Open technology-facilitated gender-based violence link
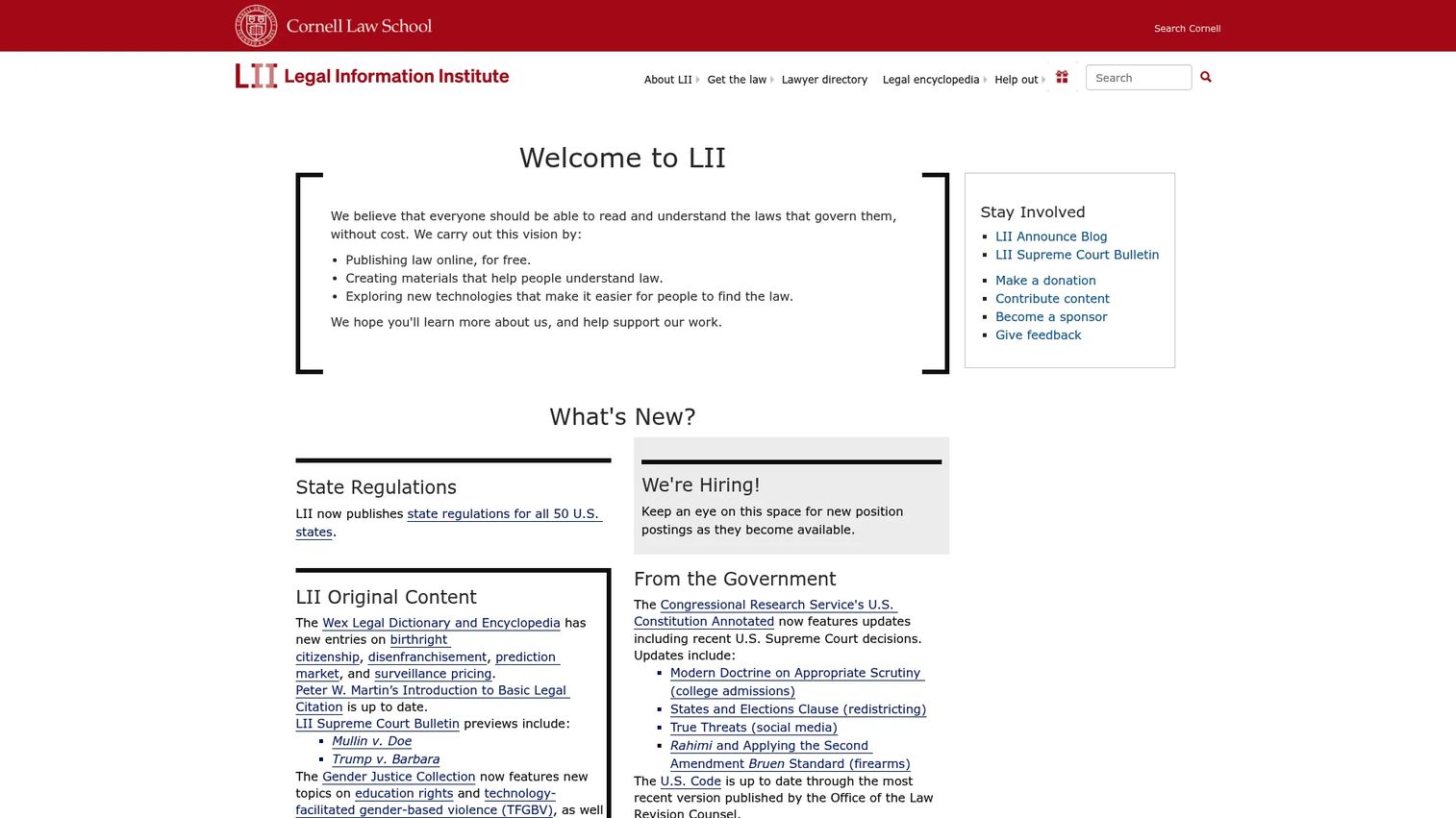 point(424,810)
